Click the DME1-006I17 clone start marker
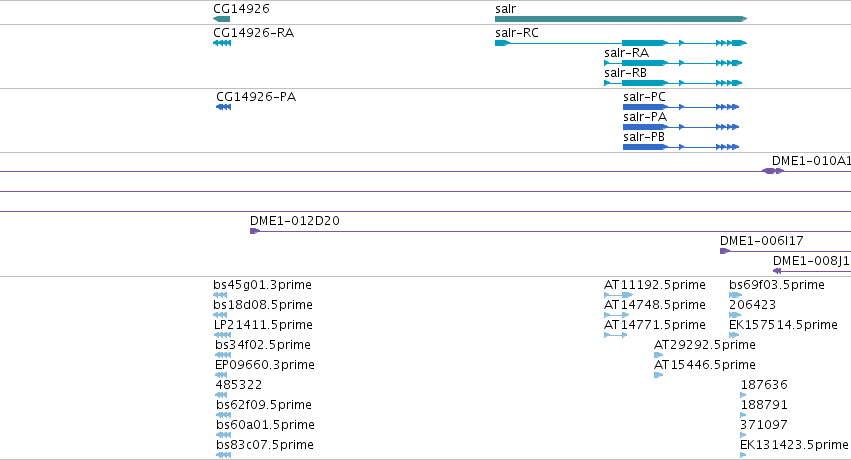 tap(725, 251)
